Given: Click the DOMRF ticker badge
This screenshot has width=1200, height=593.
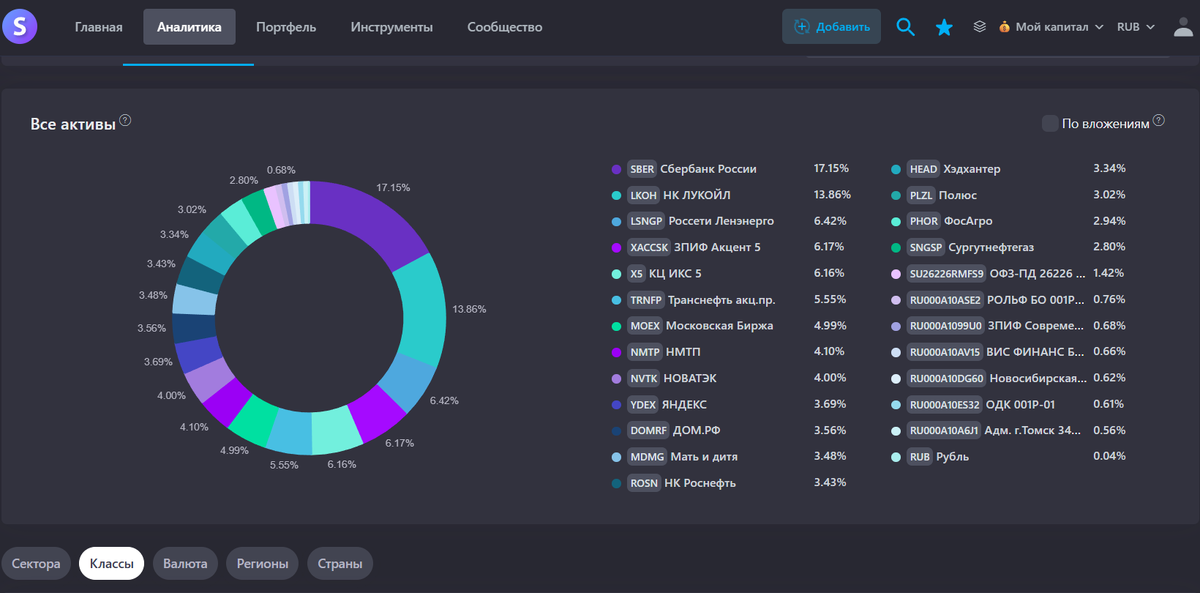Looking at the screenshot, I should coord(647,430).
